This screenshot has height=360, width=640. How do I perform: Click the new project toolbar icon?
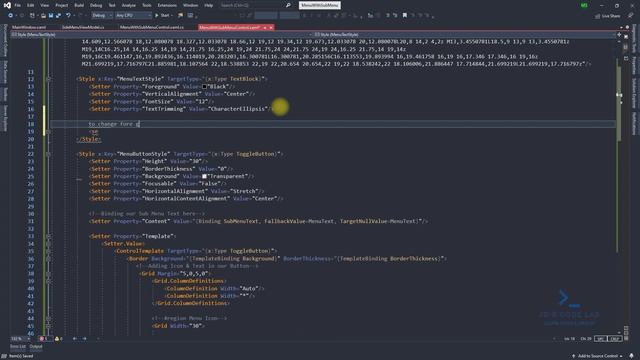pyautogui.click(x=32, y=16)
